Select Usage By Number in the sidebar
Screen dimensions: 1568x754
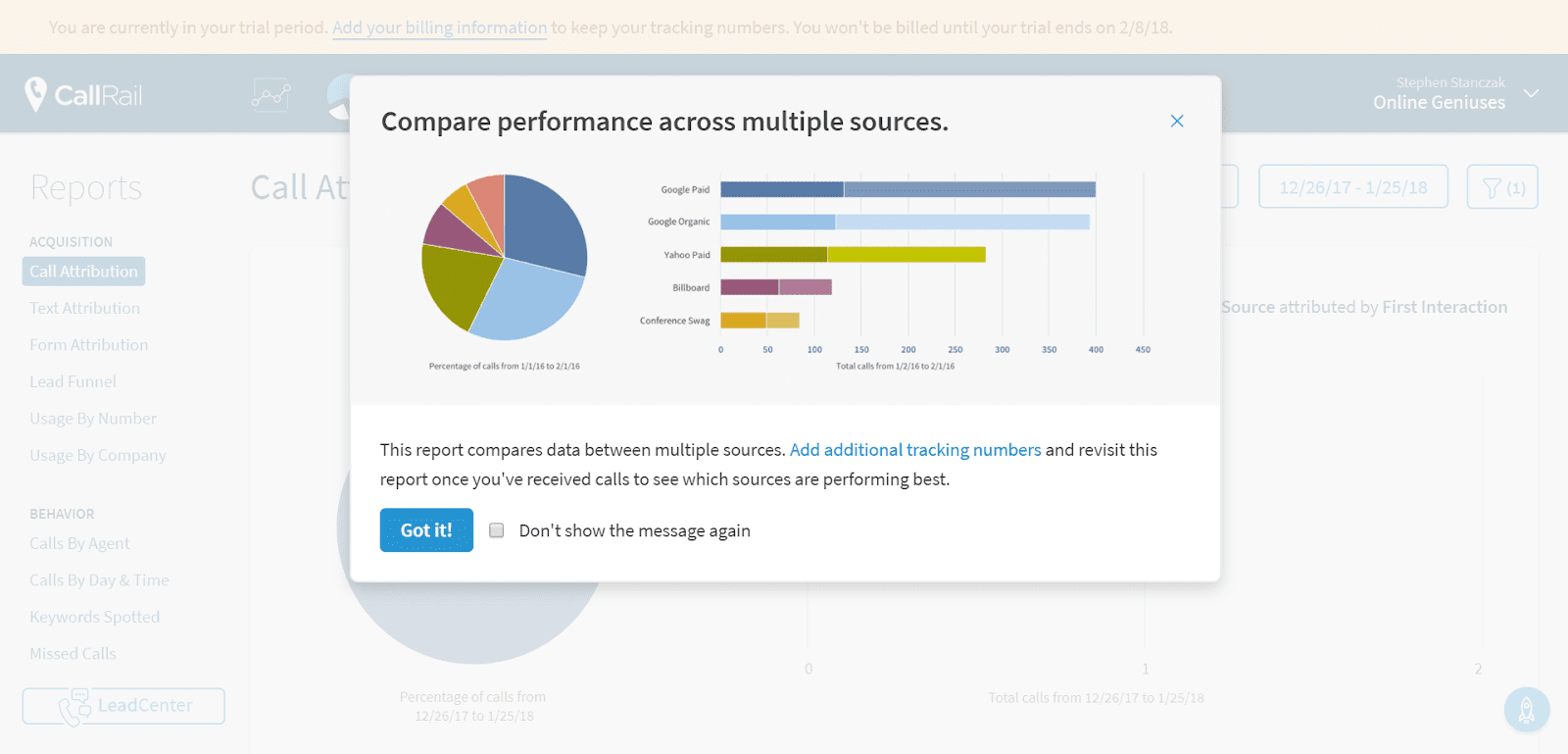(x=93, y=419)
